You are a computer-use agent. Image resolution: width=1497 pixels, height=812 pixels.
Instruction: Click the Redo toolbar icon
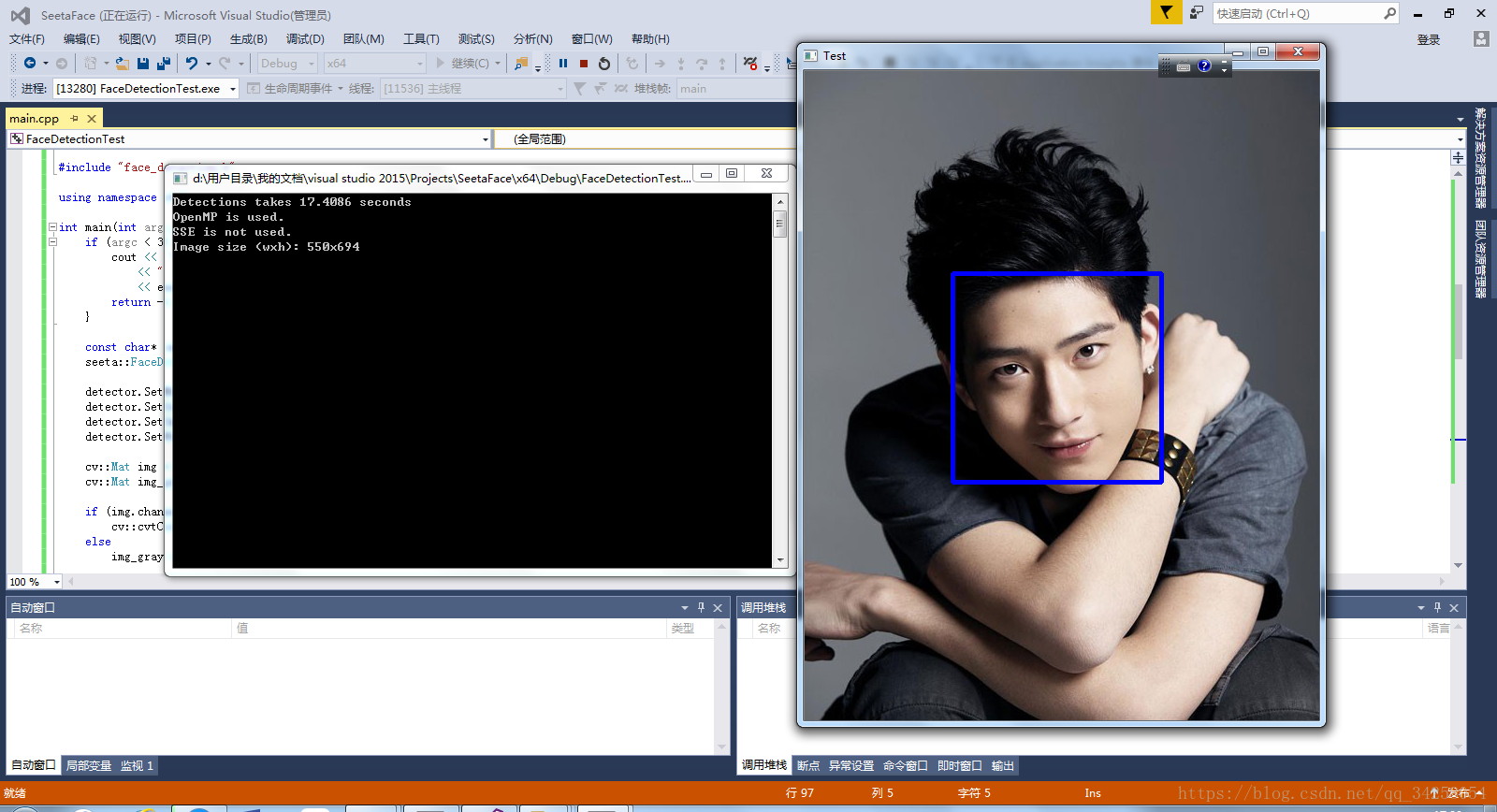(225, 64)
